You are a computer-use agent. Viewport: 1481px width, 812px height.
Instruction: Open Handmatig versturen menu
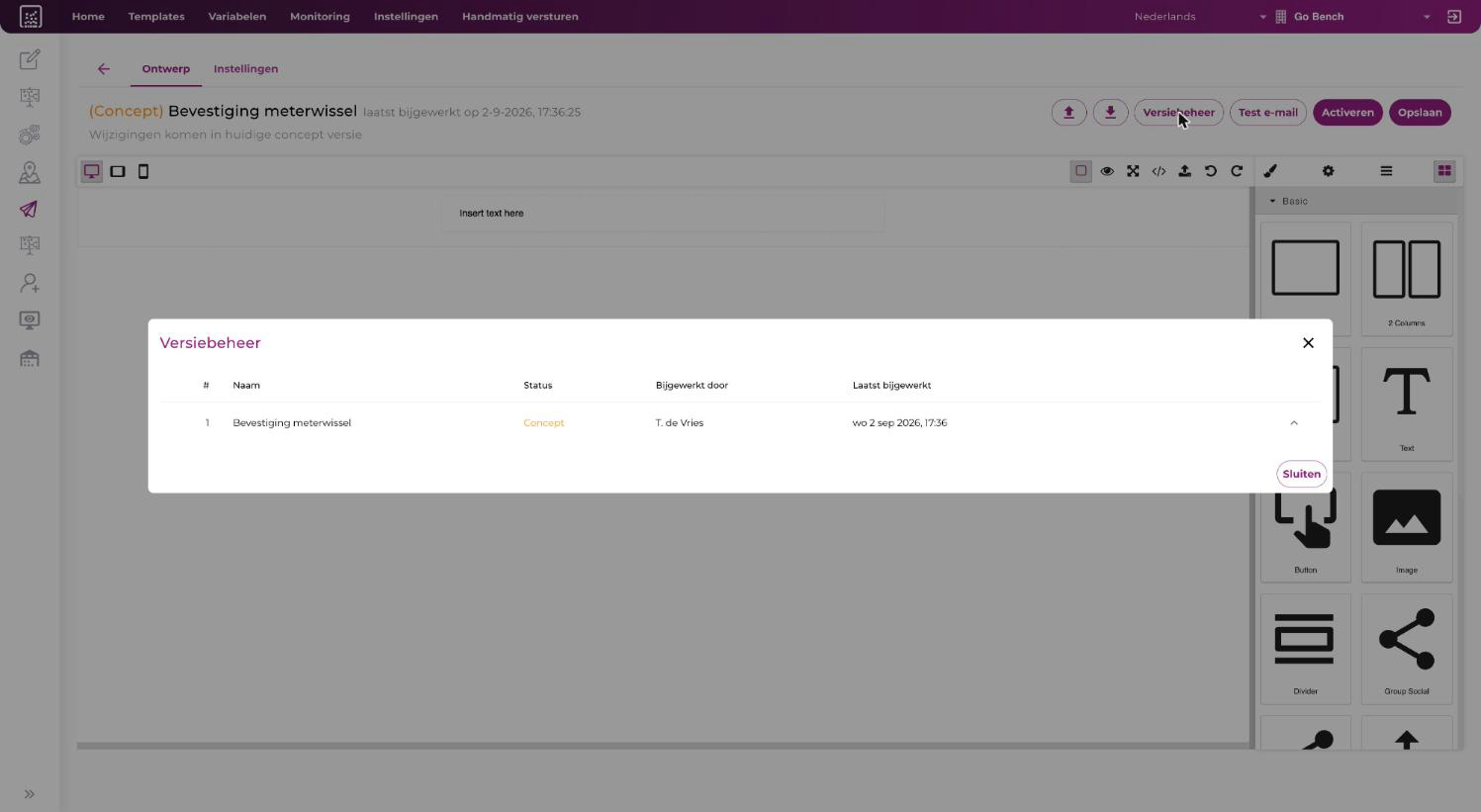(x=520, y=17)
